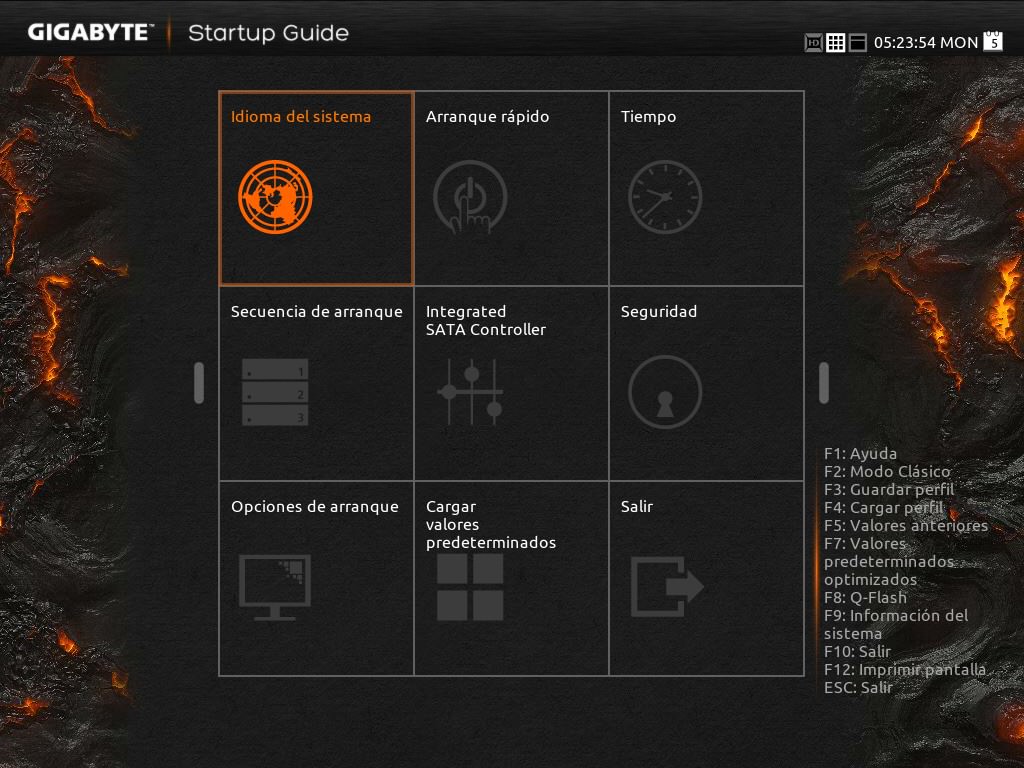Image resolution: width=1024 pixels, height=768 pixels.
Task: Click the 'Arranque rápido' tile label
Action: [487, 117]
